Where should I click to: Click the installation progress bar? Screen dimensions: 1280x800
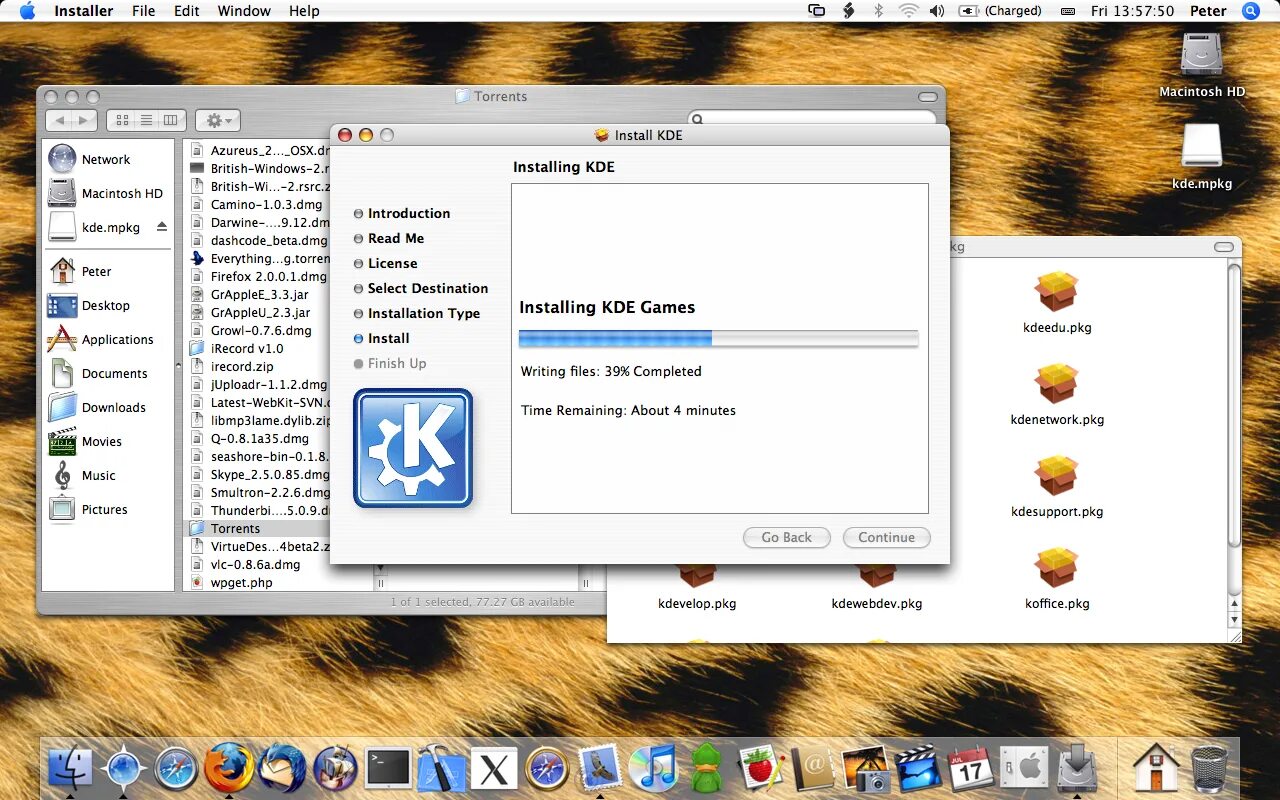pos(718,339)
